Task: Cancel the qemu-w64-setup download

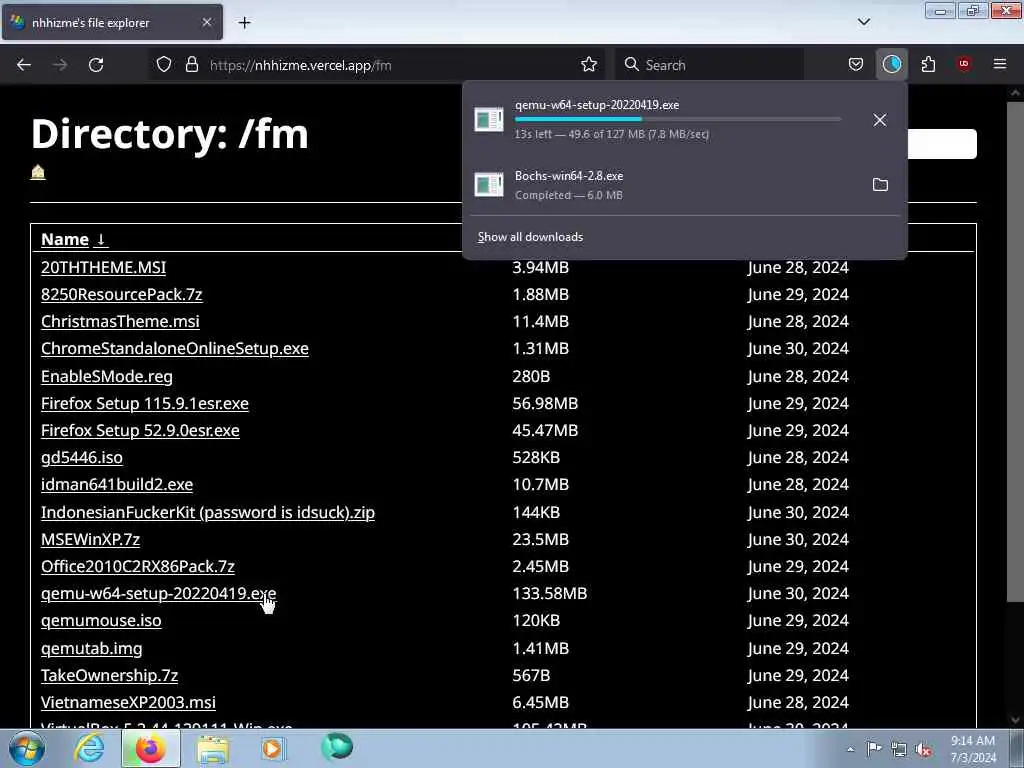Action: tap(880, 120)
